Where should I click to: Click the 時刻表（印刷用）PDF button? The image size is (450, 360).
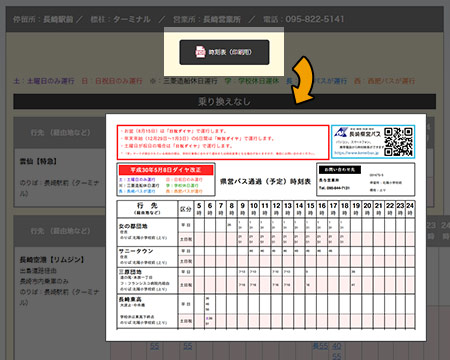(x=224, y=52)
